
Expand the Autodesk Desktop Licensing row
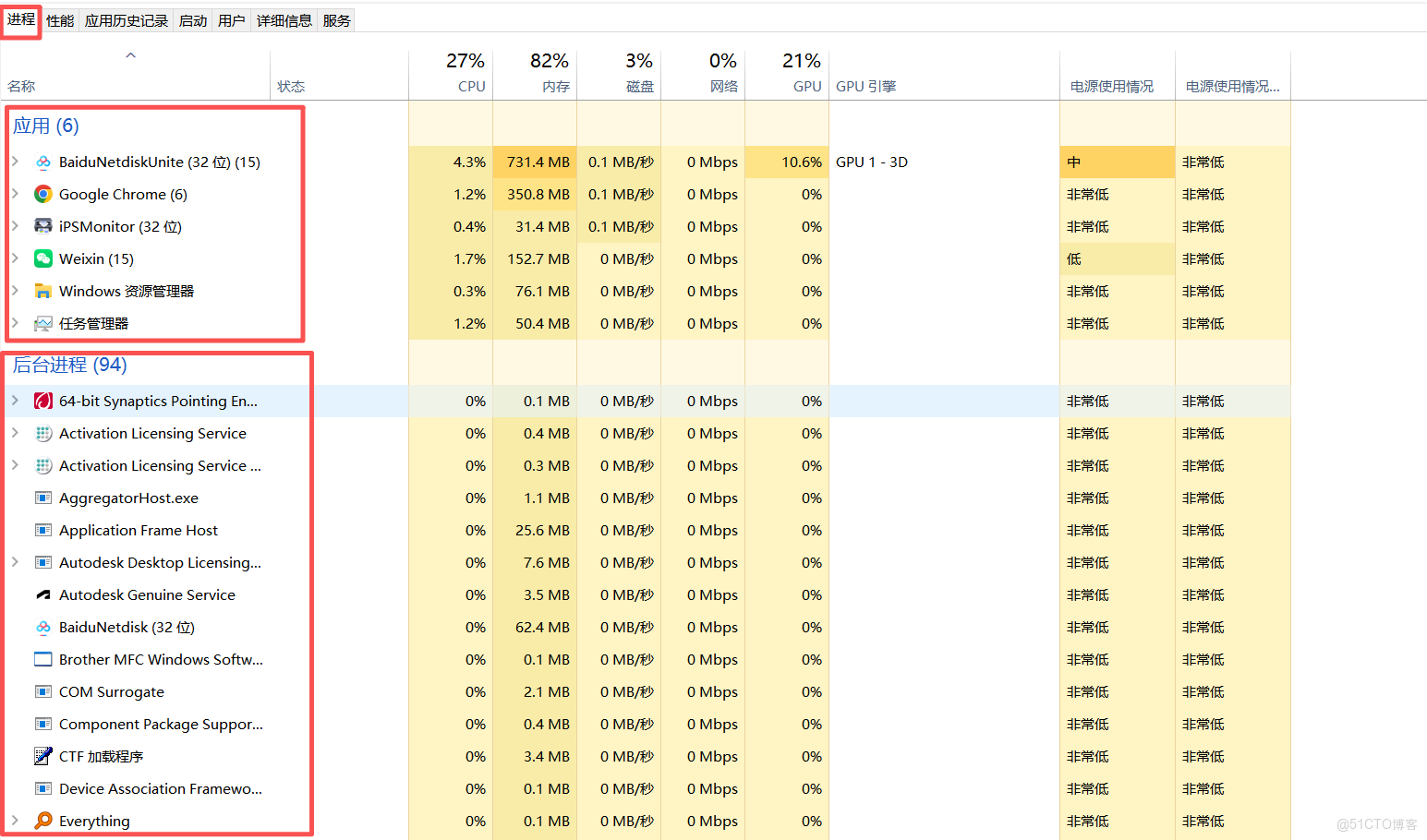[x=15, y=562]
